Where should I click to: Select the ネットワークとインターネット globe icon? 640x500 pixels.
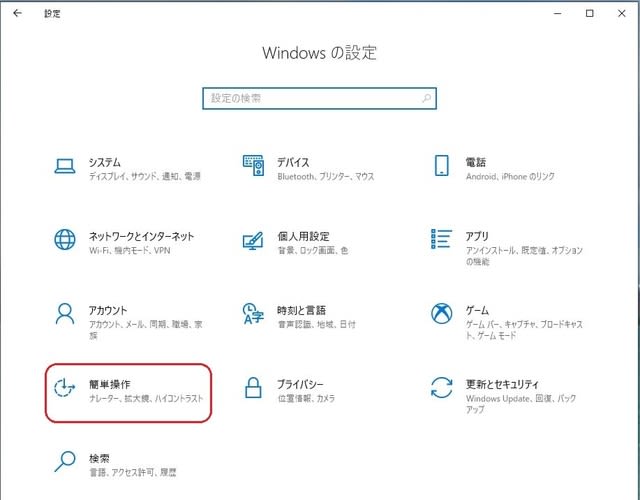pos(65,239)
